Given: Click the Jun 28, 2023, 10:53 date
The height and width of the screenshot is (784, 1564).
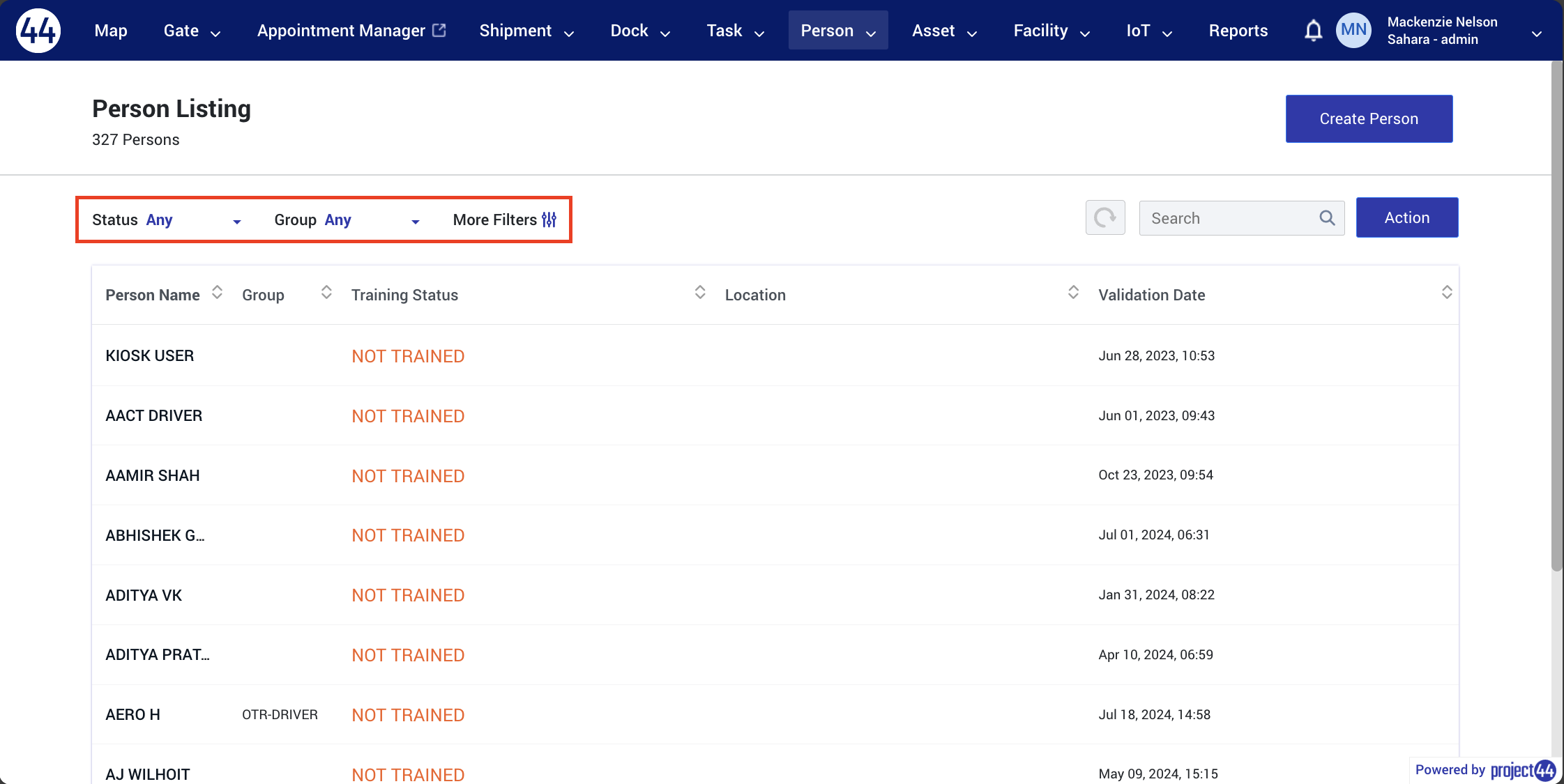Looking at the screenshot, I should tap(1157, 355).
